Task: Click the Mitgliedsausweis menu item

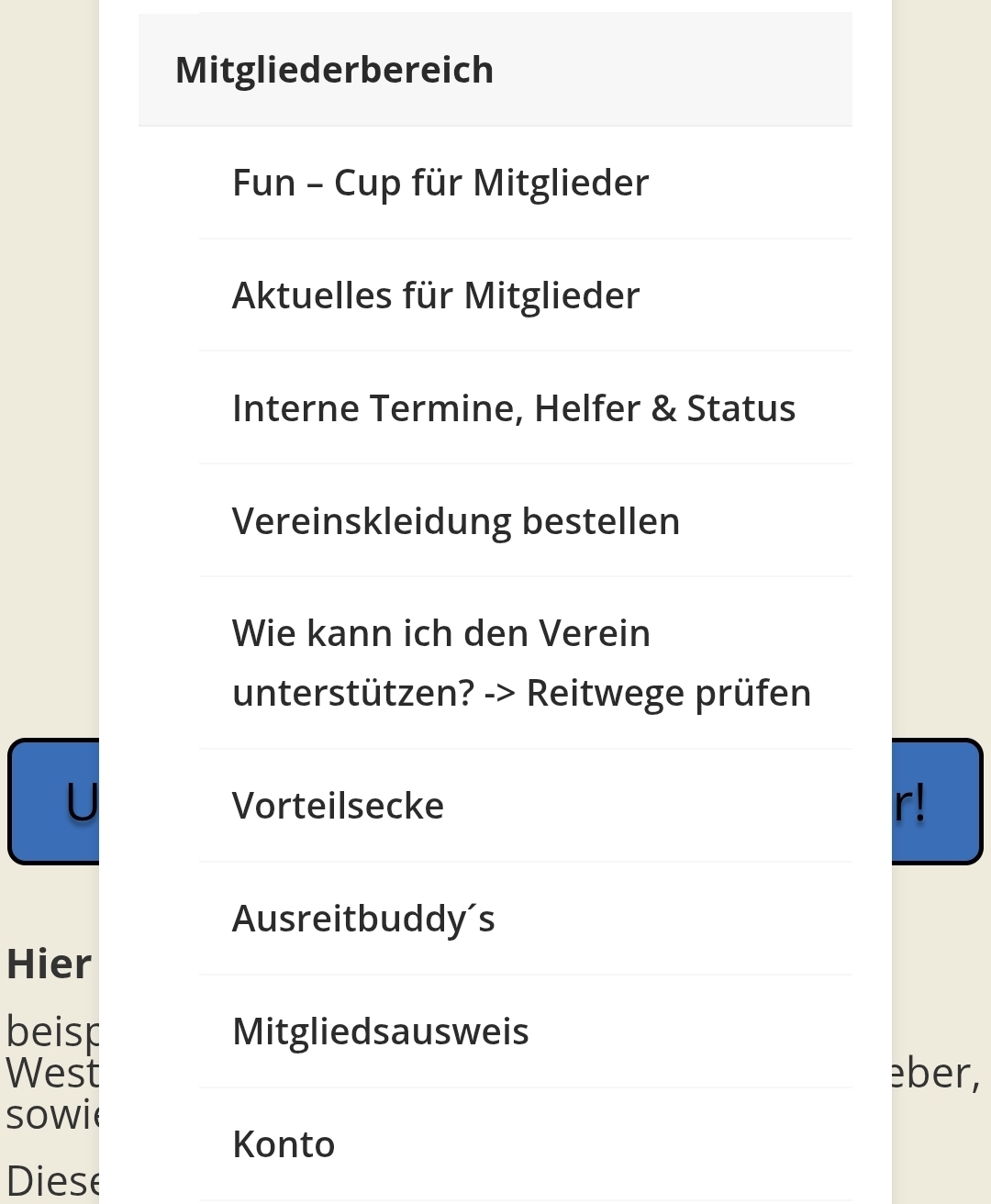Action: 525,1031
